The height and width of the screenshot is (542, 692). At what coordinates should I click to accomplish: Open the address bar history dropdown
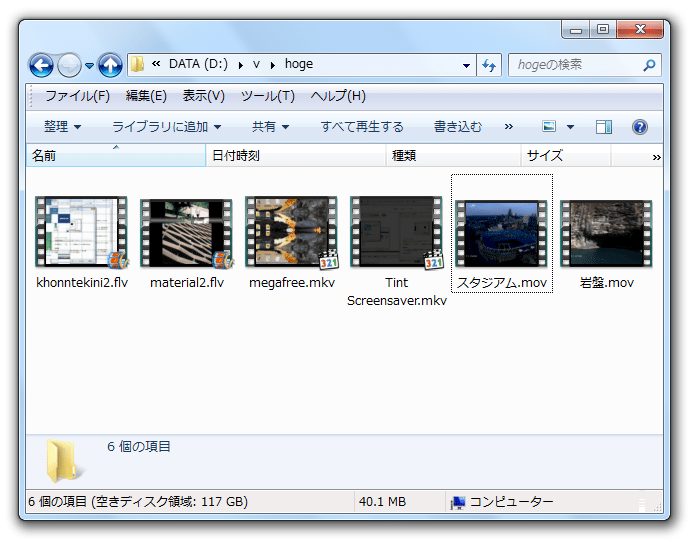[466, 65]
